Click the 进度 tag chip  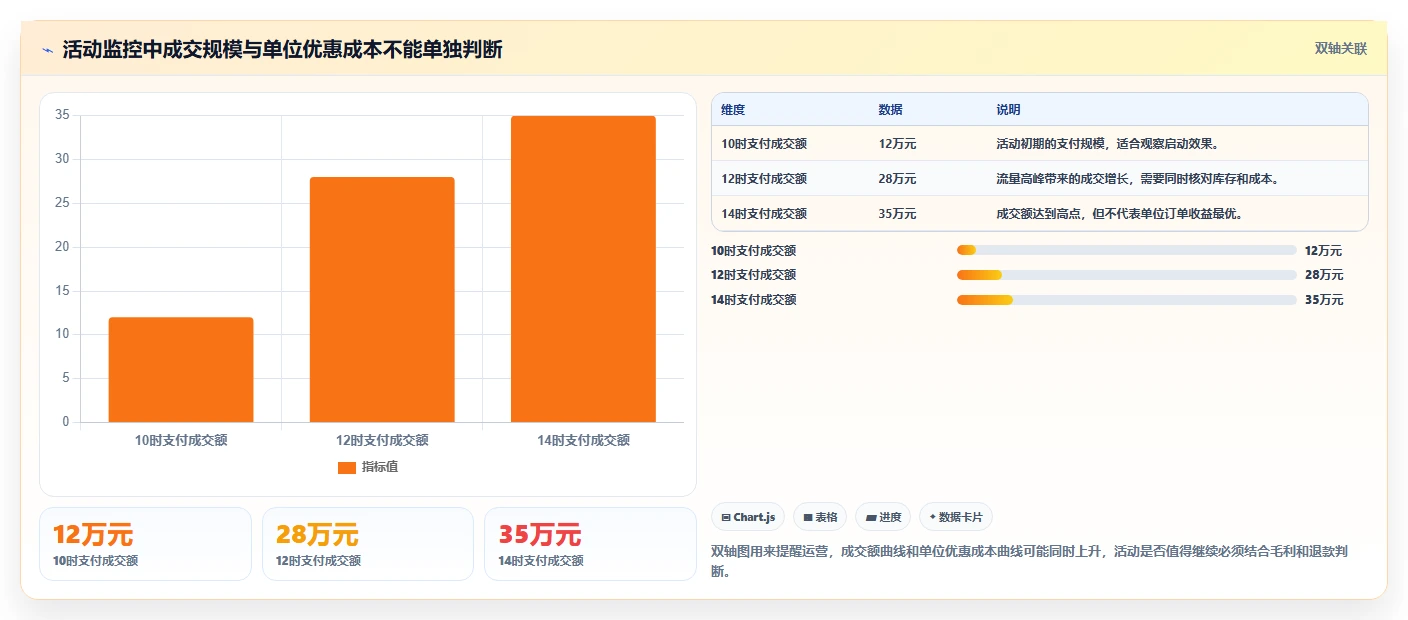[x=883, y=517]
